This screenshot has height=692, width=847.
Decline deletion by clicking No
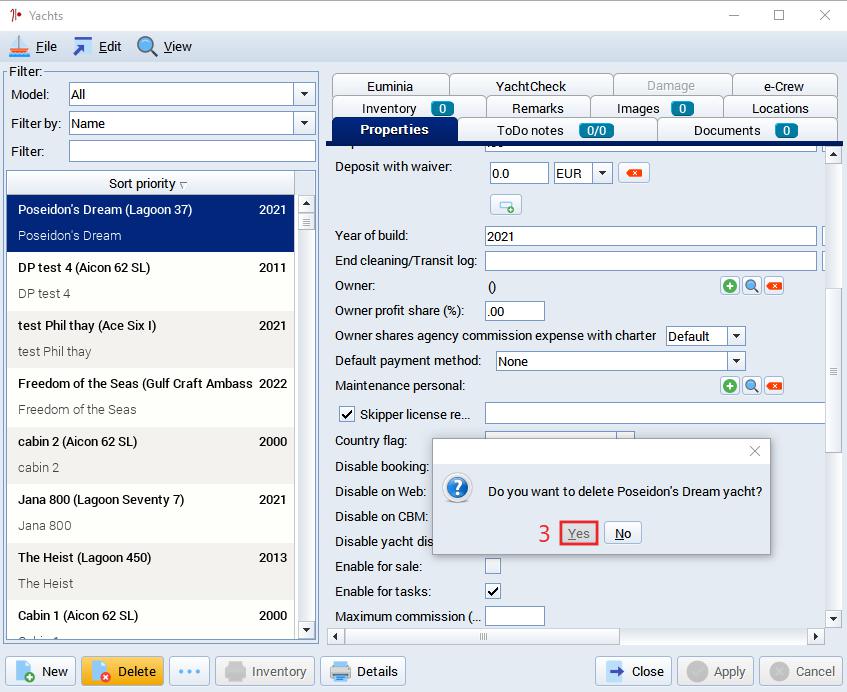(x=623, y=533)
